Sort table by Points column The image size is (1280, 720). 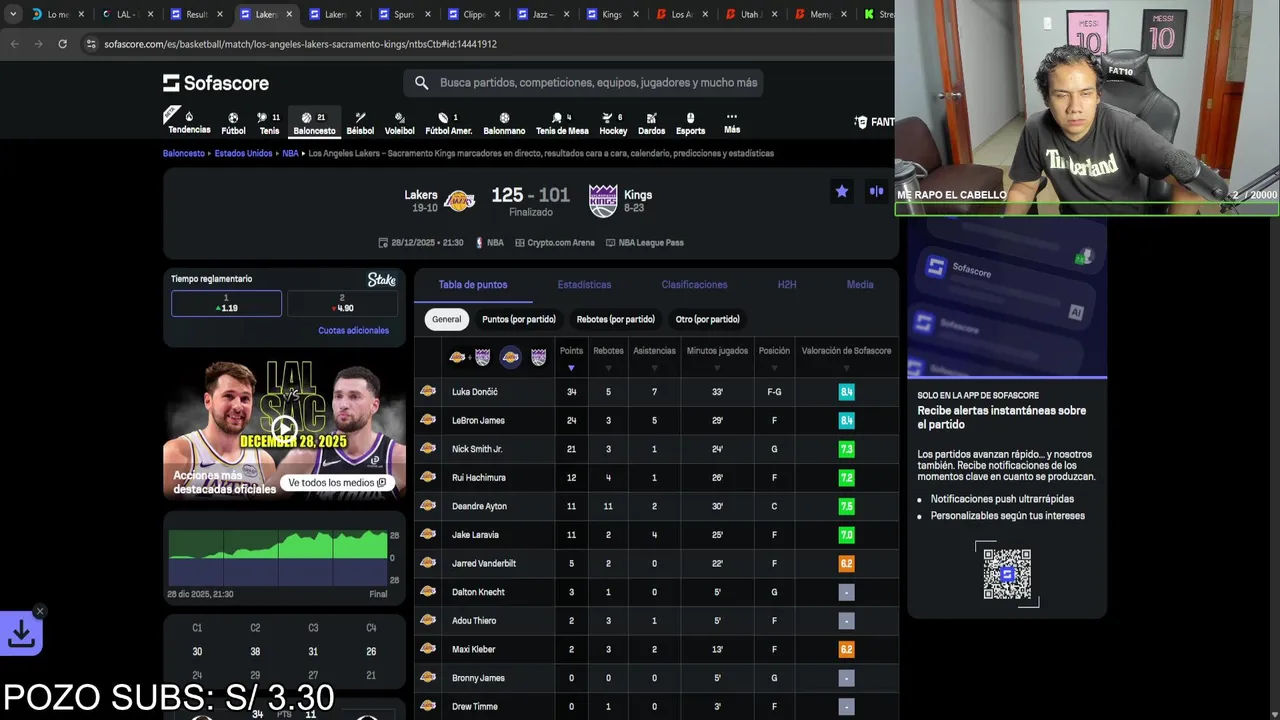click(571, 357)
